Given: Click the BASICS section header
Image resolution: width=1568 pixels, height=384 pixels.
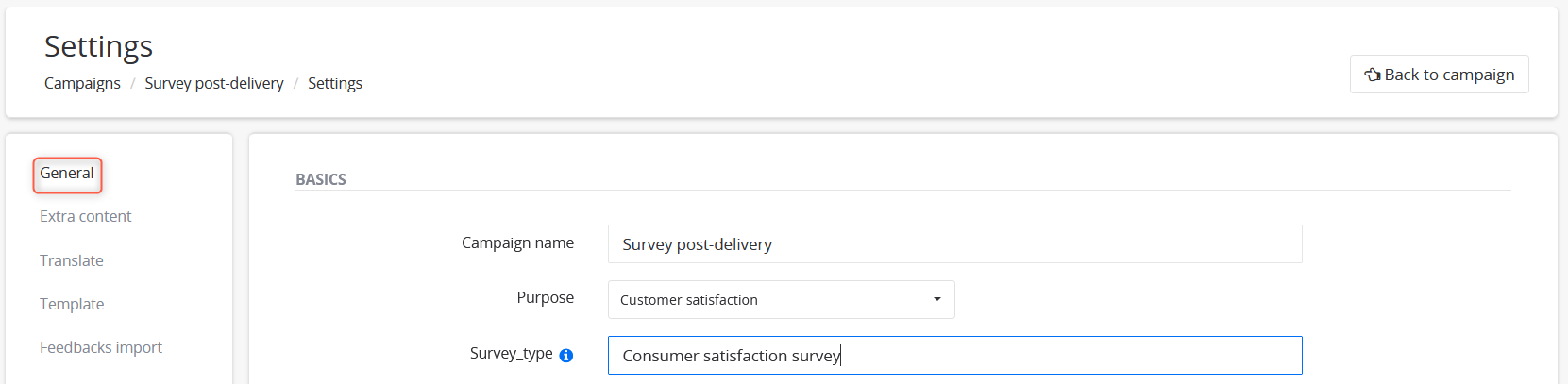Looking at the screenshot, I should click(x=321, y=179).
